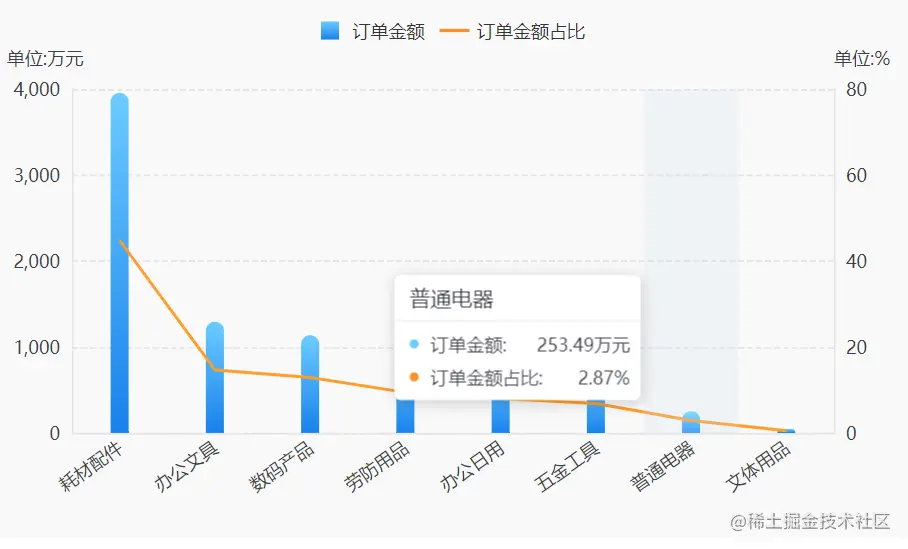Click the 文体用品 axis label
This screenshot has width=908, height=549.
[x=757, y=467]
